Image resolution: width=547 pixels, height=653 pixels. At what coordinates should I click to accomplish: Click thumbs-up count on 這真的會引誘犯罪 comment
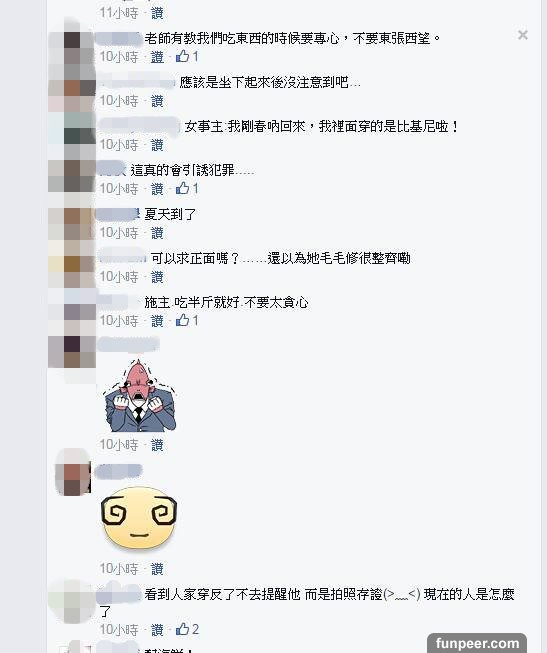pyautogui.click(x=187, y=189)
